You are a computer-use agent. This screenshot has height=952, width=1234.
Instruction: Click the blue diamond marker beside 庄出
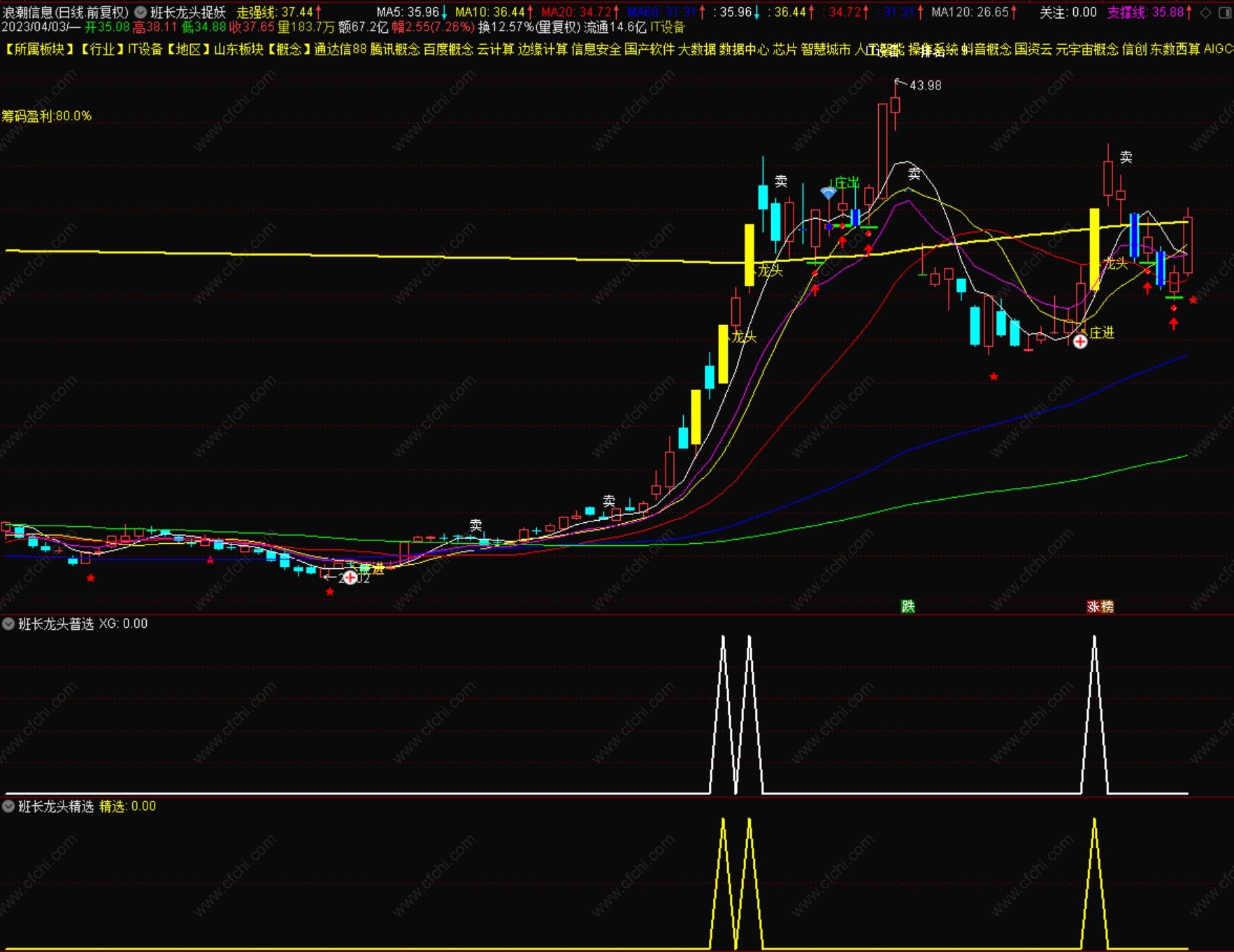point(828,192)
